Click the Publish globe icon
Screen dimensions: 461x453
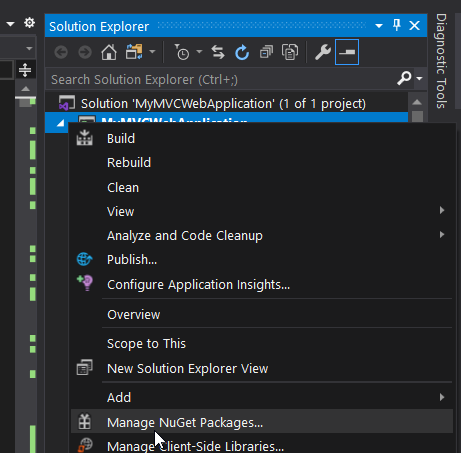click(85, 259)
